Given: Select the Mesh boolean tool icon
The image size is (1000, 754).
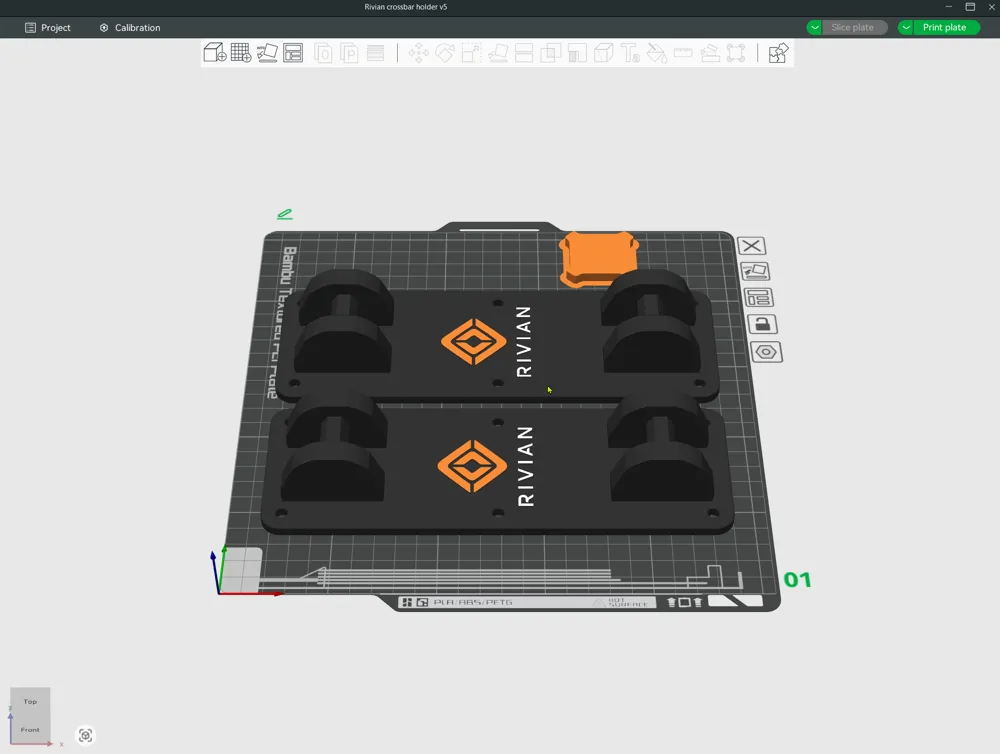Looking at the screenshot, I should tap(550, 53).
